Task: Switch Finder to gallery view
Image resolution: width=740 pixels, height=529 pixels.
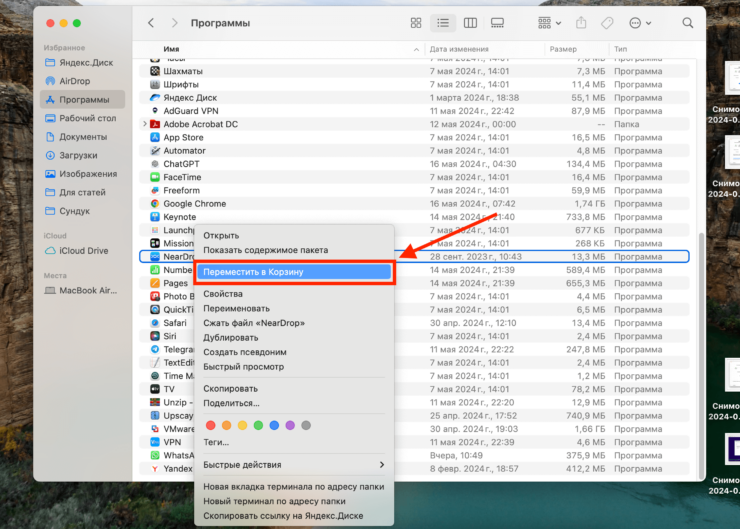Action: (497, 23)
